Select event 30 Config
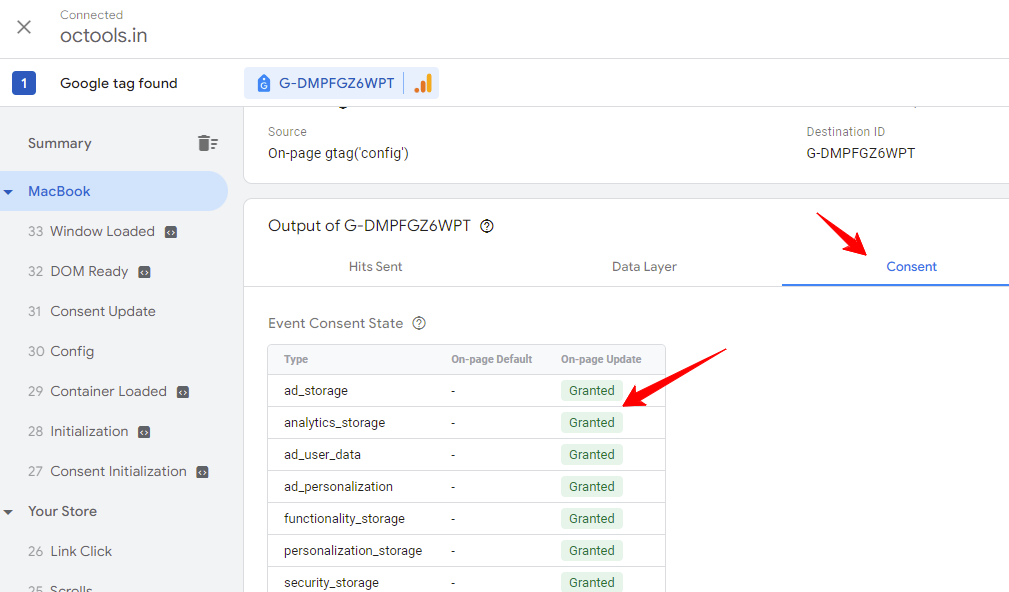This screenshot has width=1009, height=592. click(60, 351)
